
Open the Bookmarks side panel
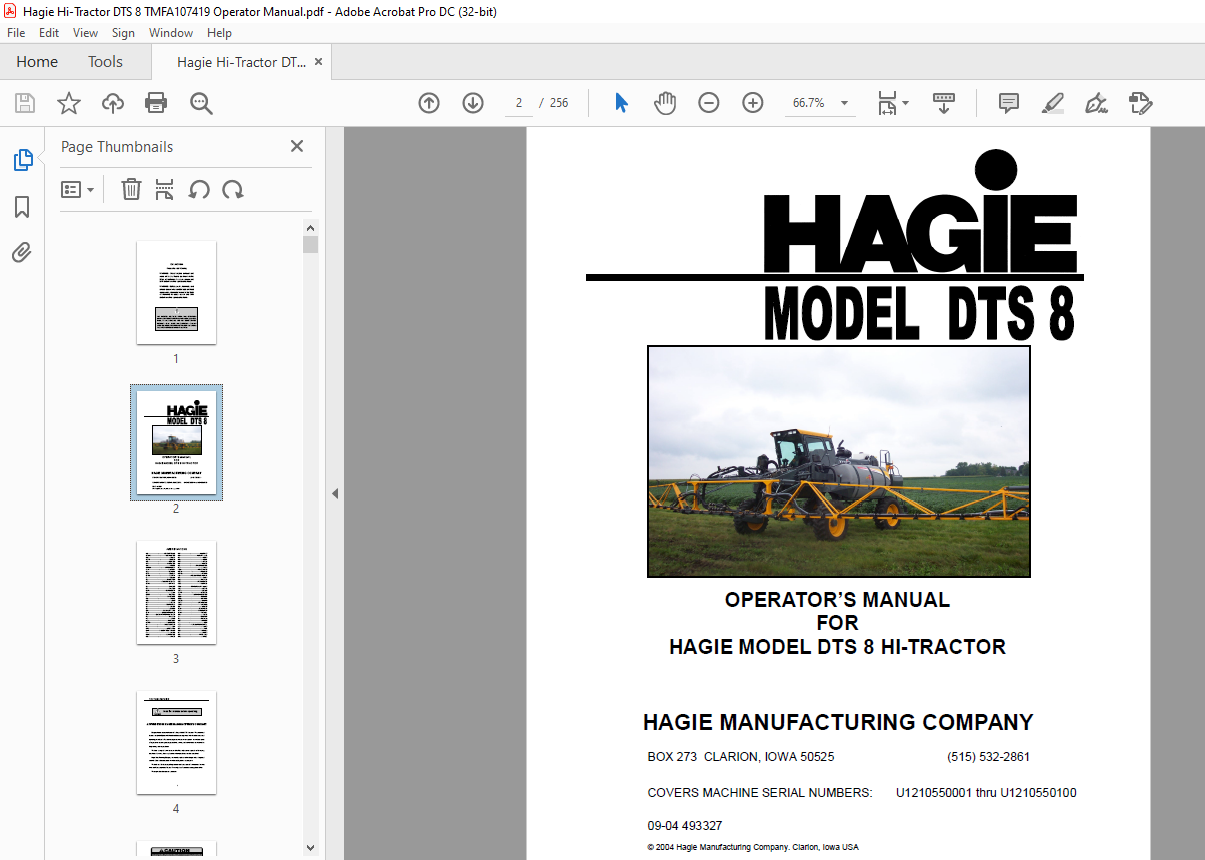(22, 207)
